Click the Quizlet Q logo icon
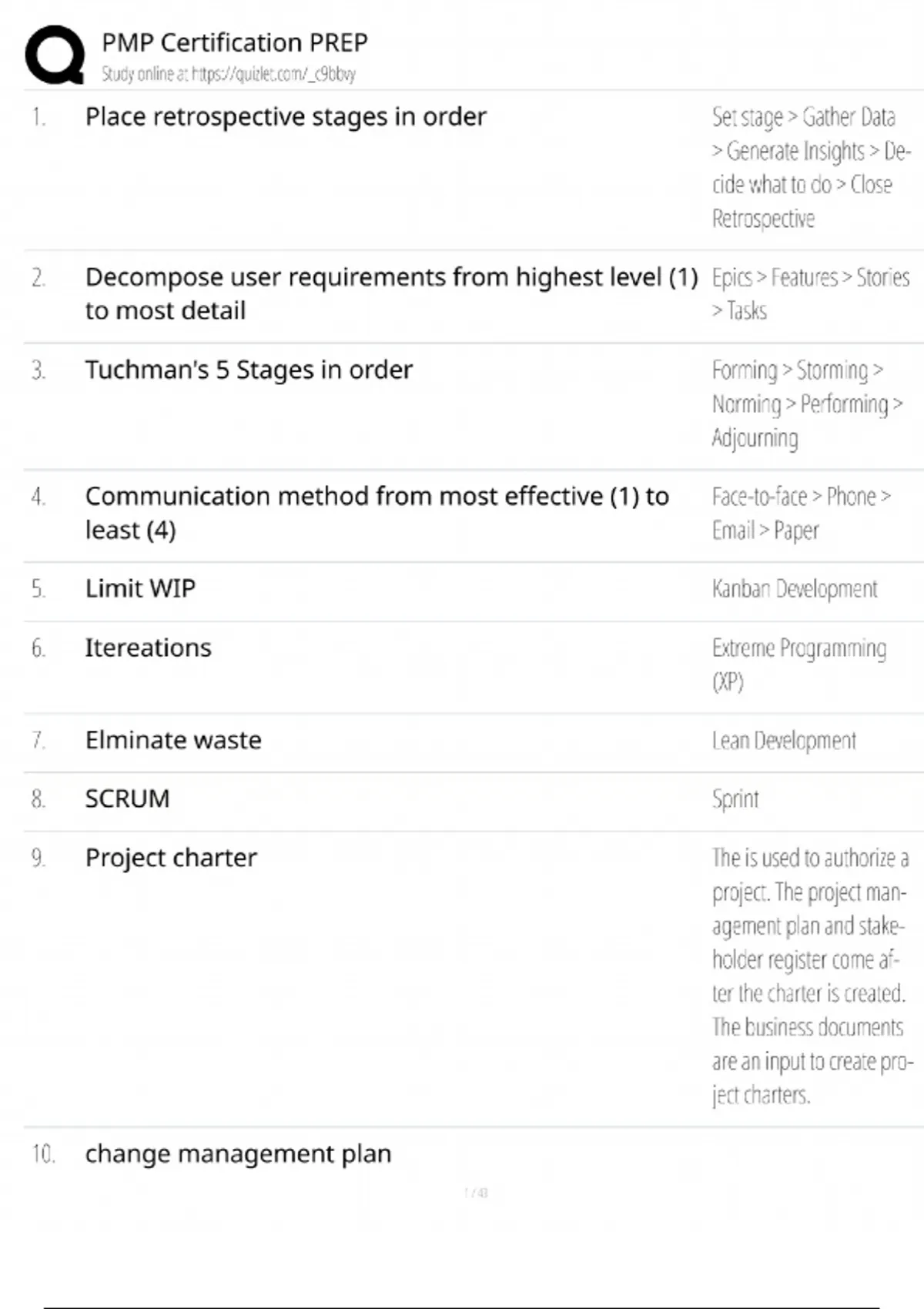Viewport: 924px width, 1309px height. click(55, 54)
